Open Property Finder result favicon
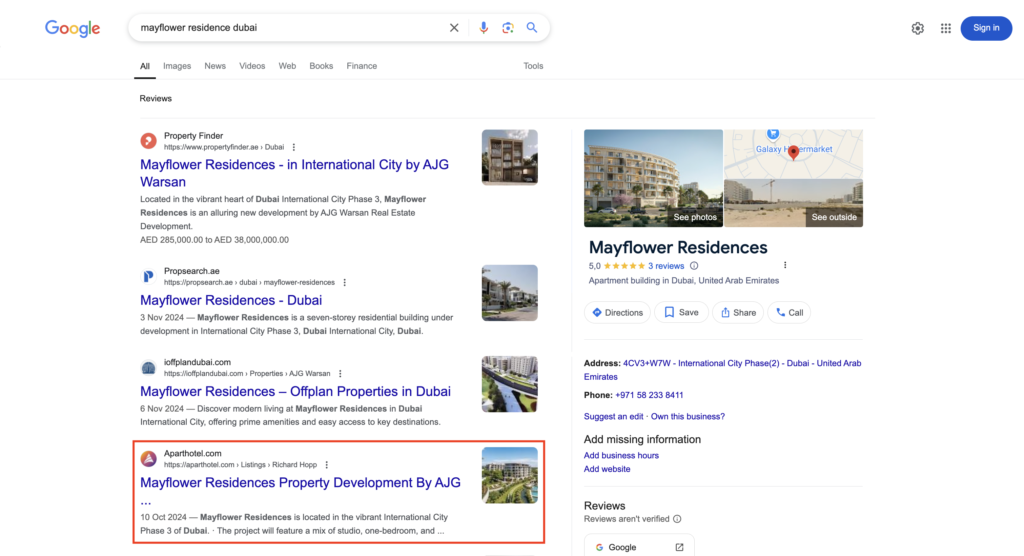This screenshot has height=556, width=1024. pos(148,140)
